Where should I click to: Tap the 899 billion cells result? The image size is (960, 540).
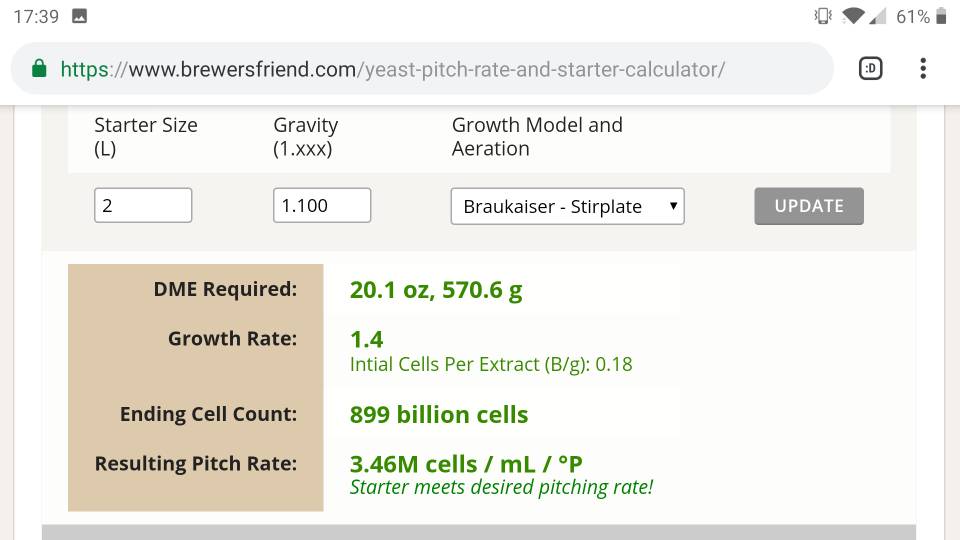439,415
